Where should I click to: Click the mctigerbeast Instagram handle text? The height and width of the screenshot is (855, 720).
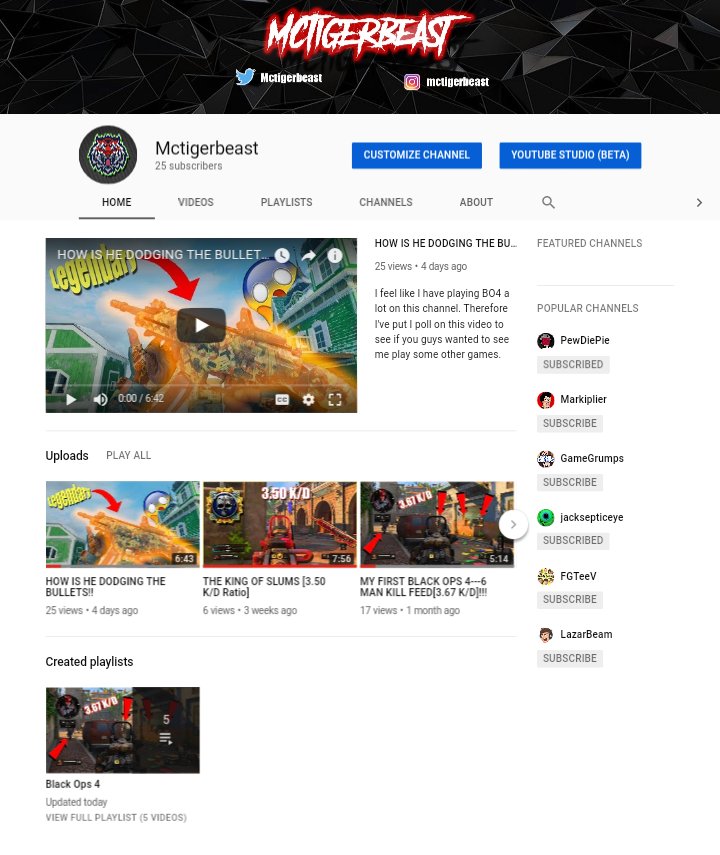pyautogui.click(x=457, y=82)
